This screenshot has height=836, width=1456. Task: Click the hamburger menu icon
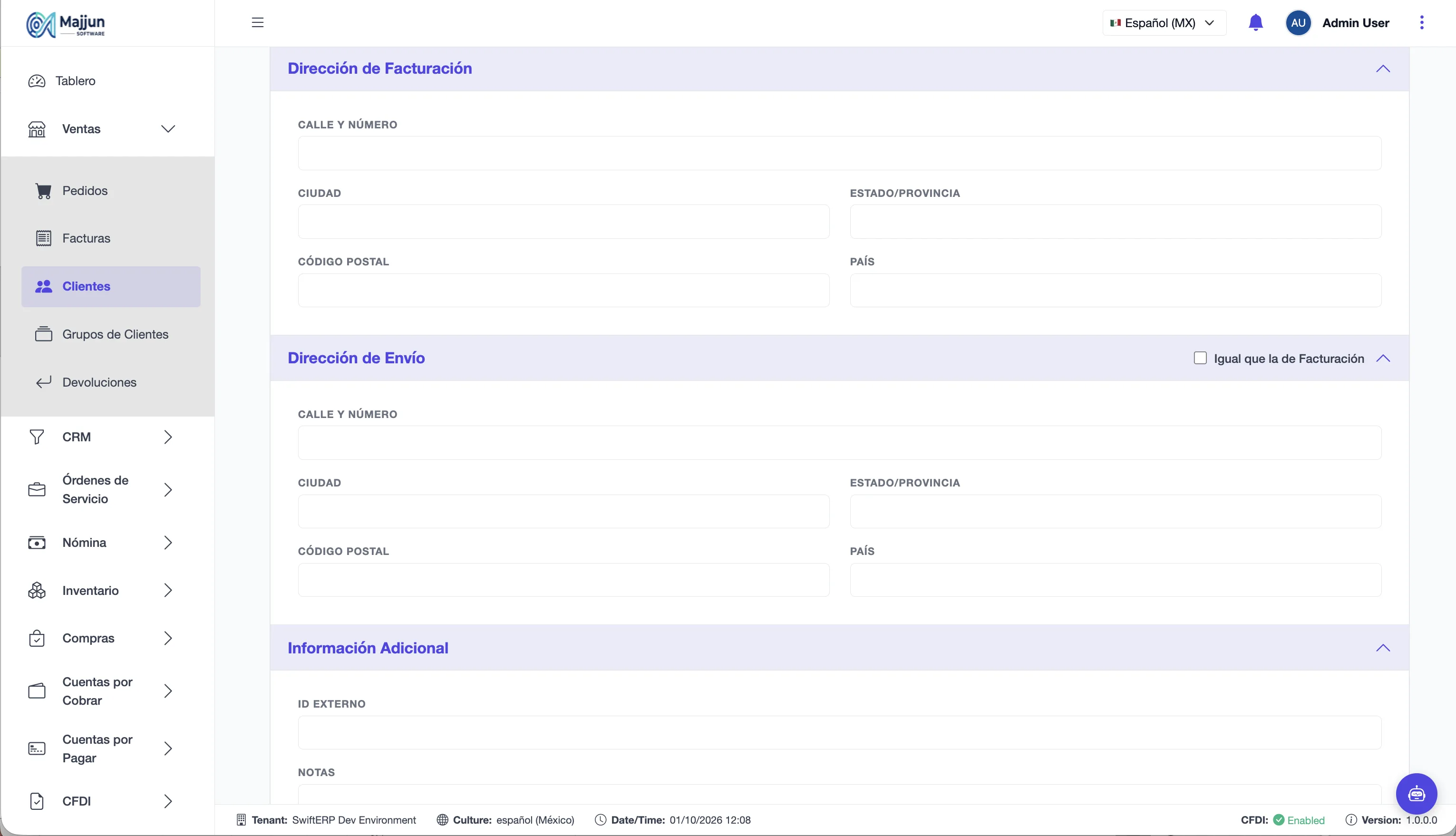257,22
